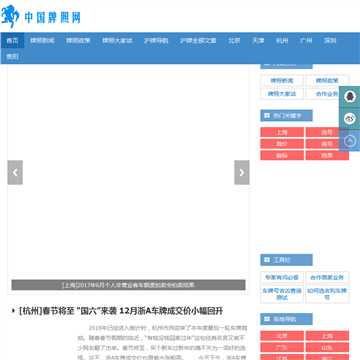360x360 pixels.
Task: Select 贵阳 in navigation bar
Action: (12, 56)
